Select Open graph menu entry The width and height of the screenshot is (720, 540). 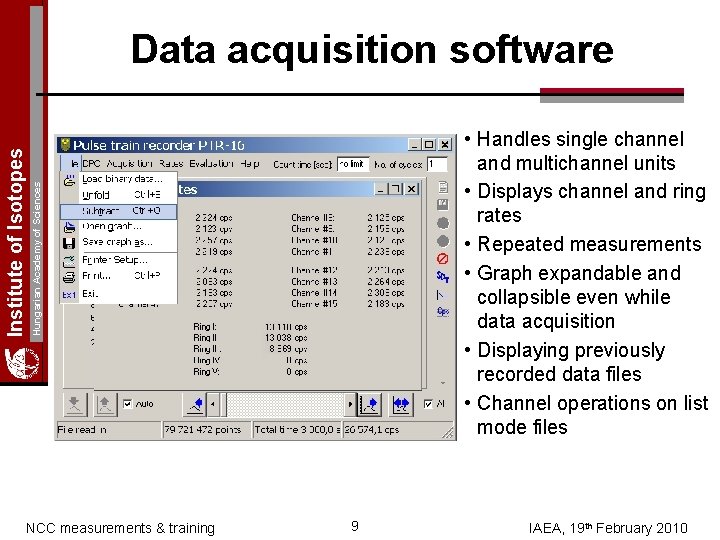click(x=119, y=226)
